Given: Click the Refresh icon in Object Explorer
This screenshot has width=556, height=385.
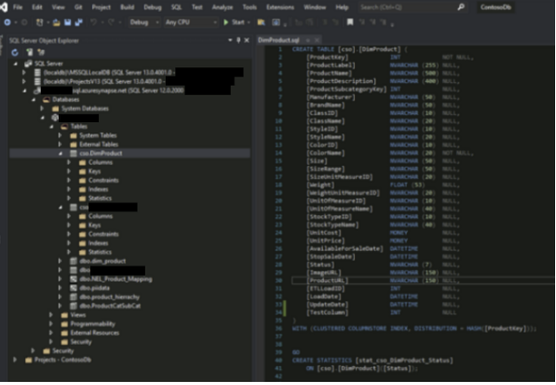Looking at the screenshot, I should [x=15, y=52].
